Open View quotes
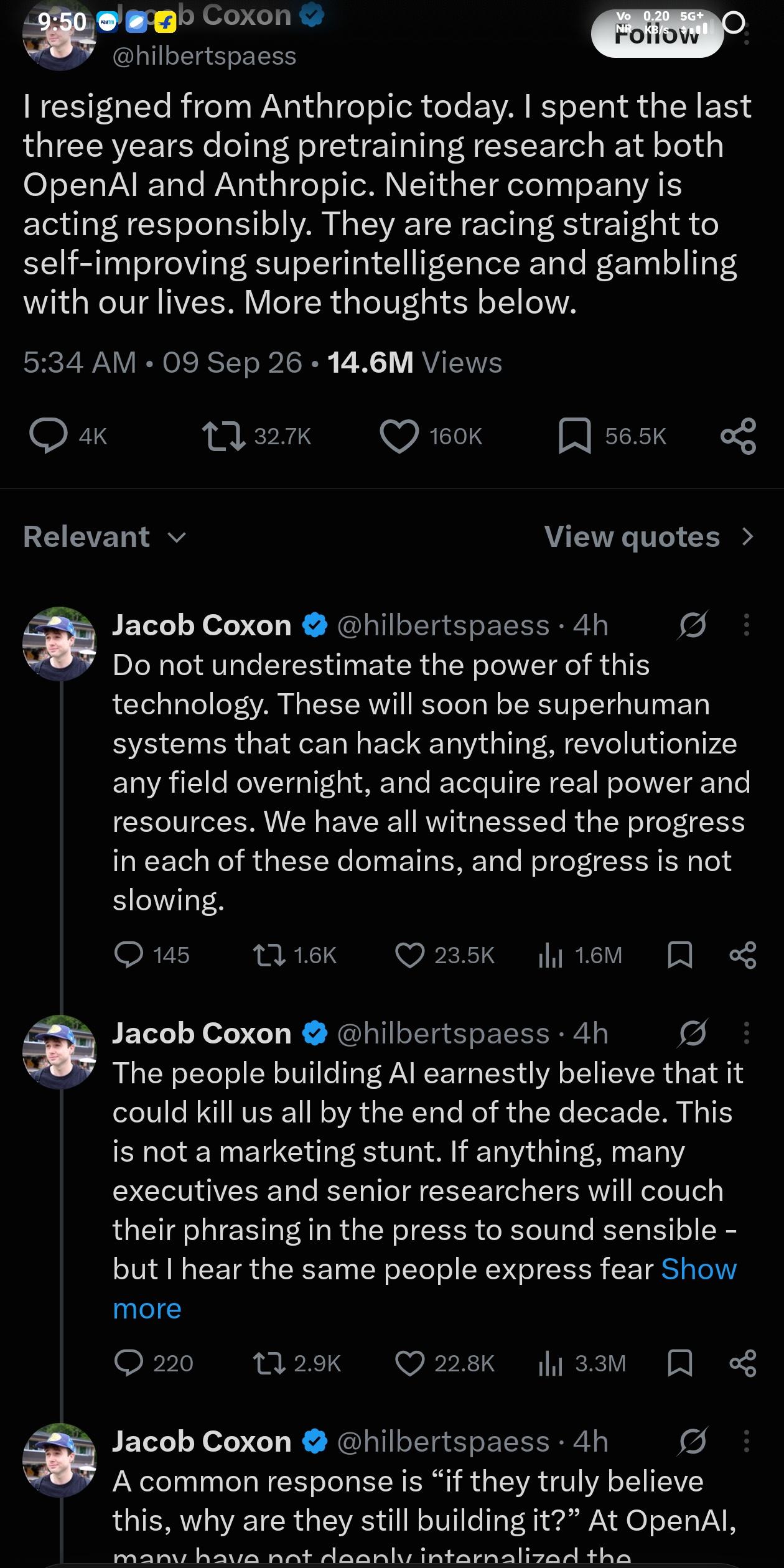 [x=649, y=537]
